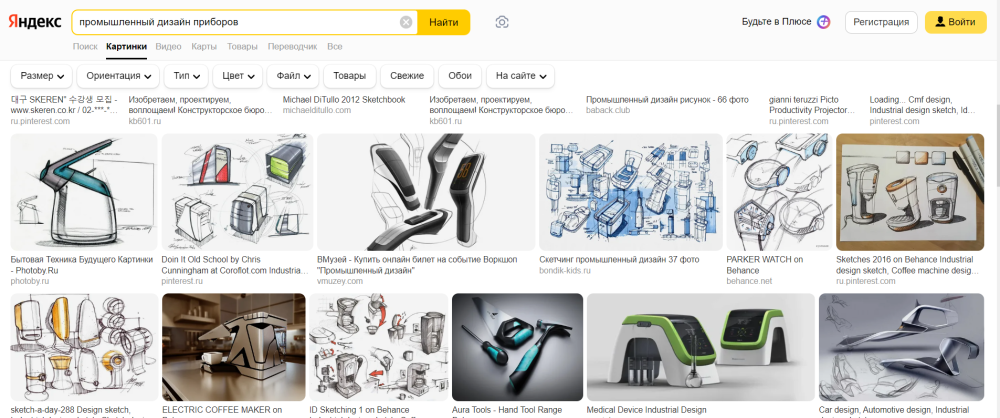1000x418 pixels.
Task: Open the futuristic kettle sketch thumbnail
Action: pos(83,192)
